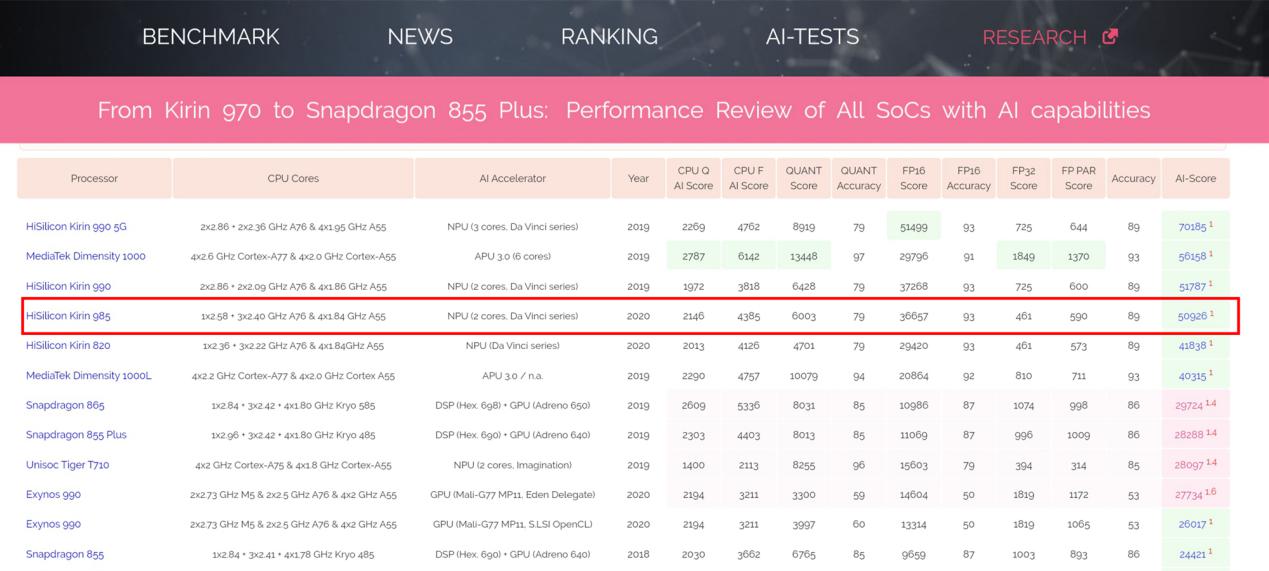Open the Exynos 990 S.LSI OpenCL row link

pyautogui.click(x=53, y=524)
